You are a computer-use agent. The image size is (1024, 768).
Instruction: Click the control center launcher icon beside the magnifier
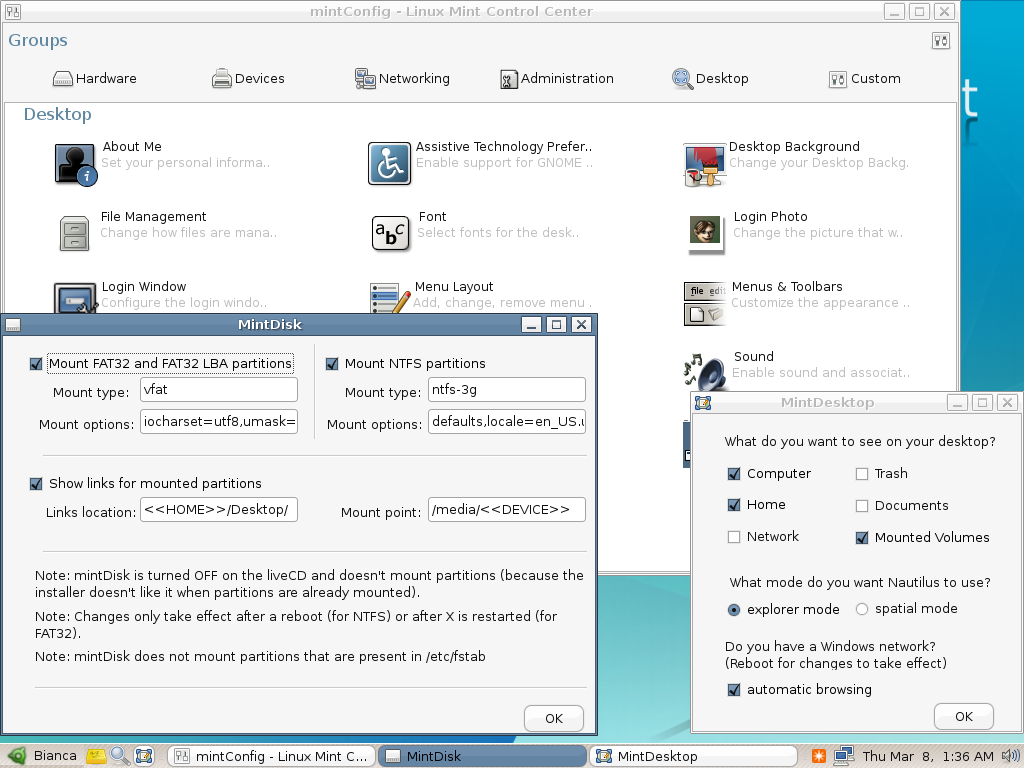(144, 756)
